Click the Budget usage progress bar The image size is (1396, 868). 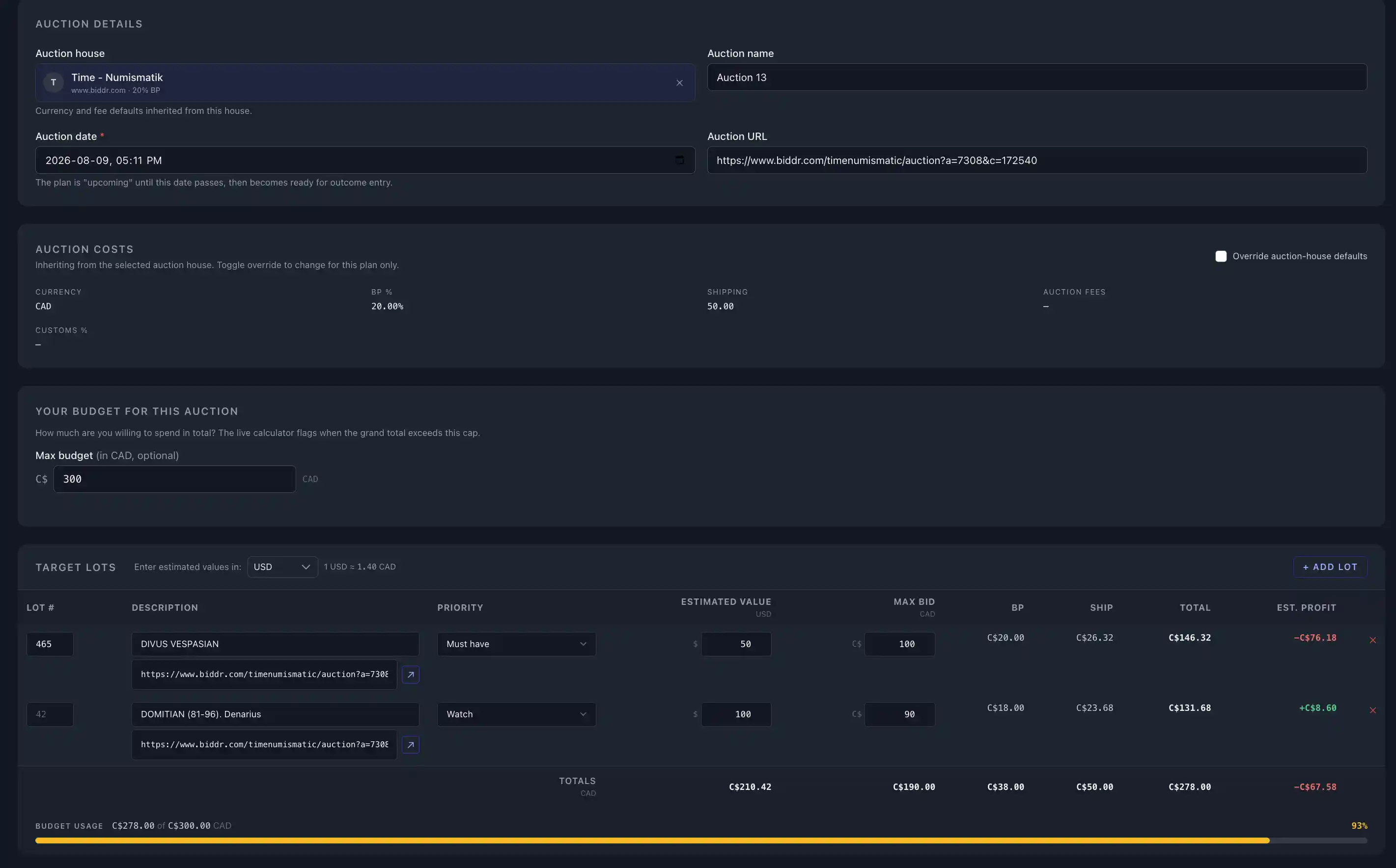pos(701,841)
